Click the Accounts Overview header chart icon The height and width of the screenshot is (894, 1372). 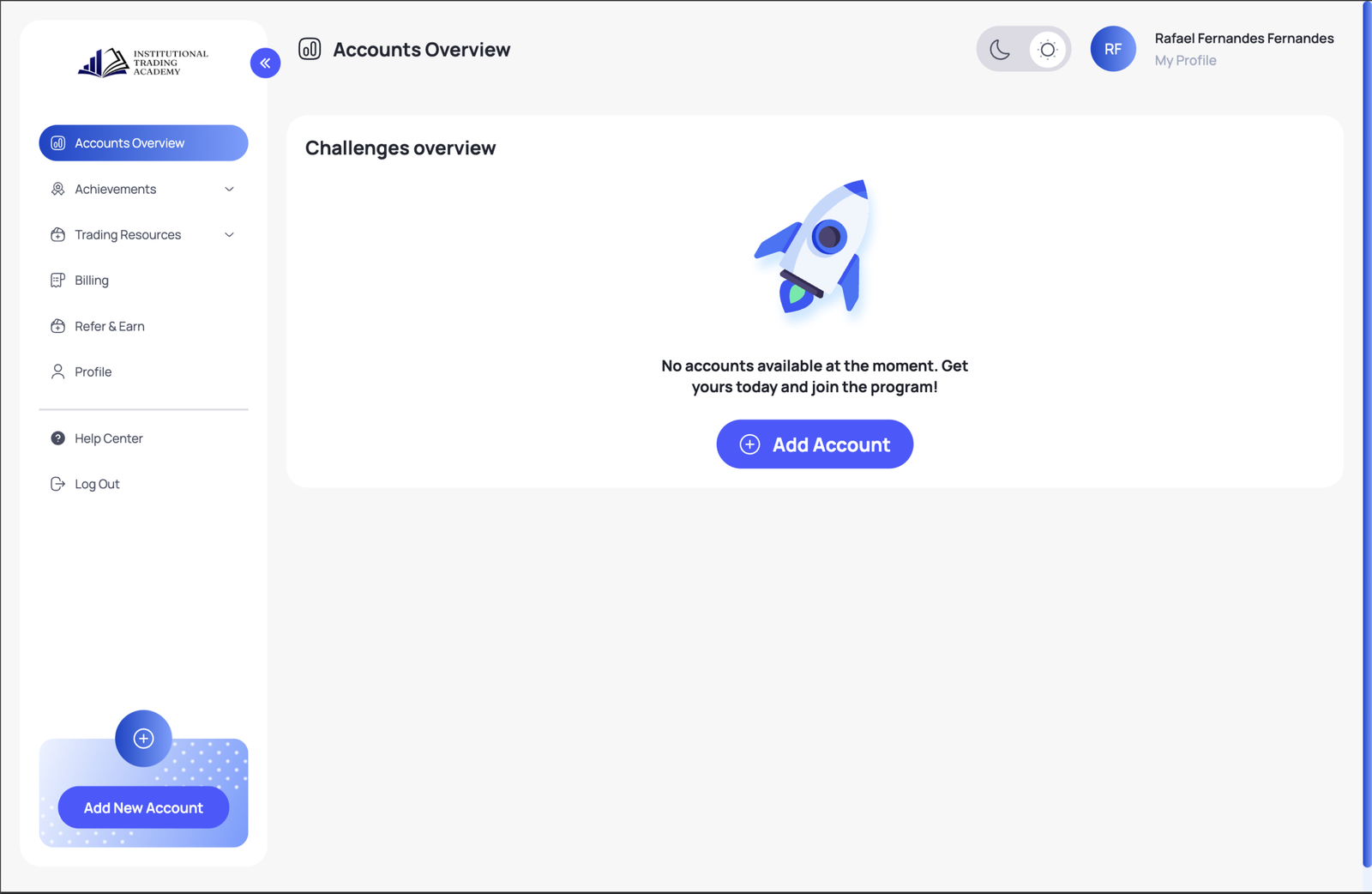pos(310,49)
